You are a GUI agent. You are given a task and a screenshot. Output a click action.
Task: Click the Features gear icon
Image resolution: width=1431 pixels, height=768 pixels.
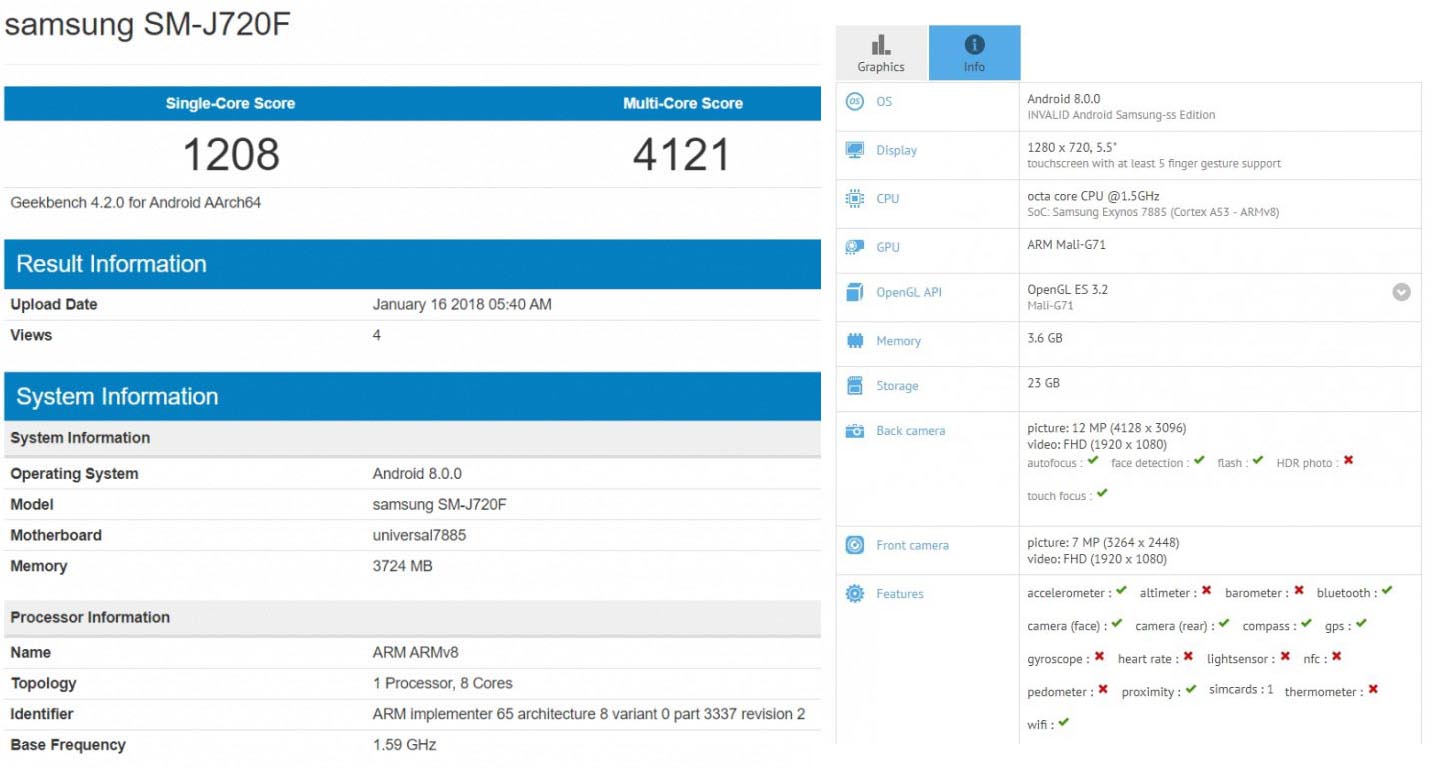coord(854,593)
